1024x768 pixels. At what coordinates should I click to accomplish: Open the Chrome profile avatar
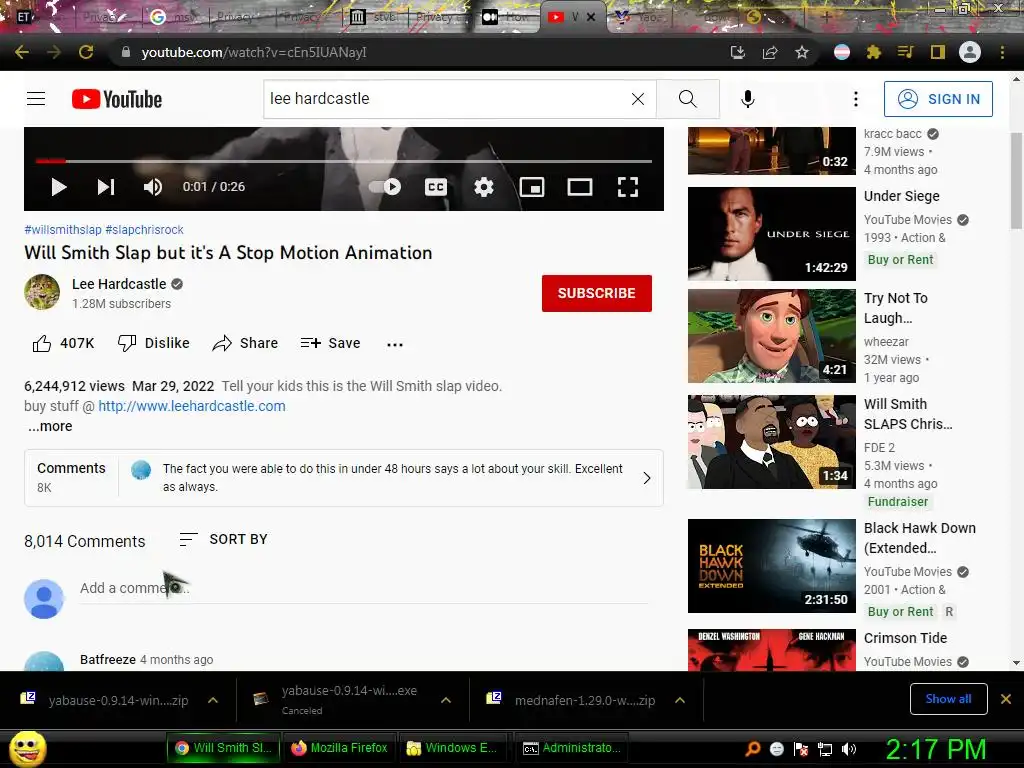970,52
